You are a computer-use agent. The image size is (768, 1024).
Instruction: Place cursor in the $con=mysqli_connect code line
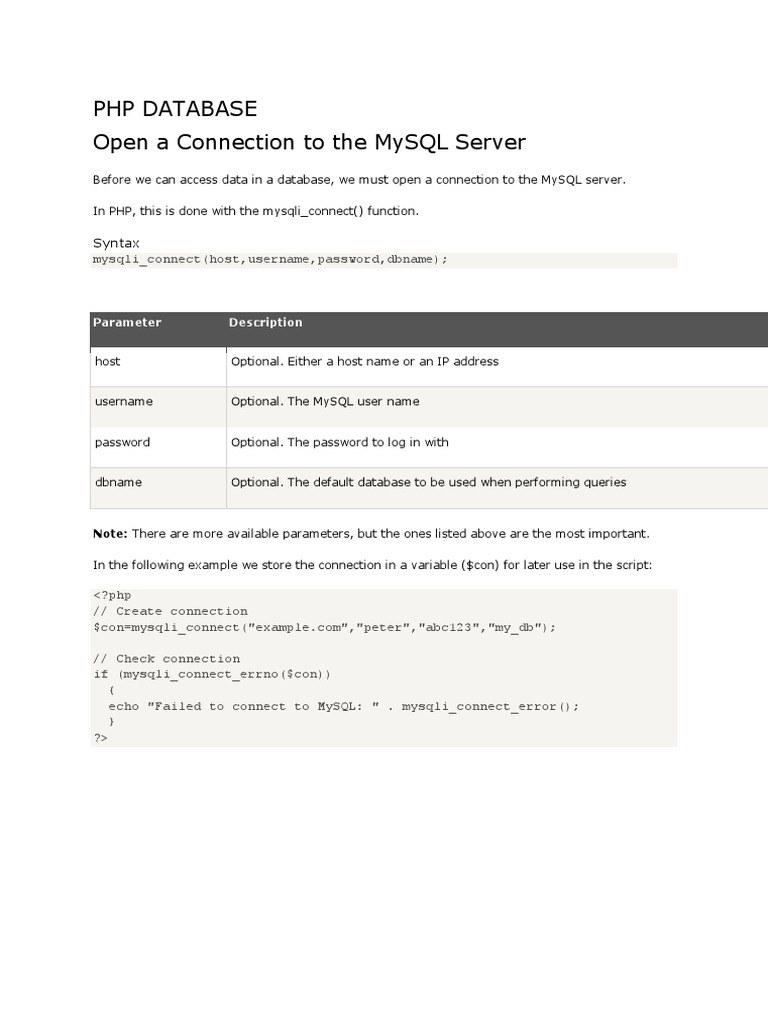(323, 627)
